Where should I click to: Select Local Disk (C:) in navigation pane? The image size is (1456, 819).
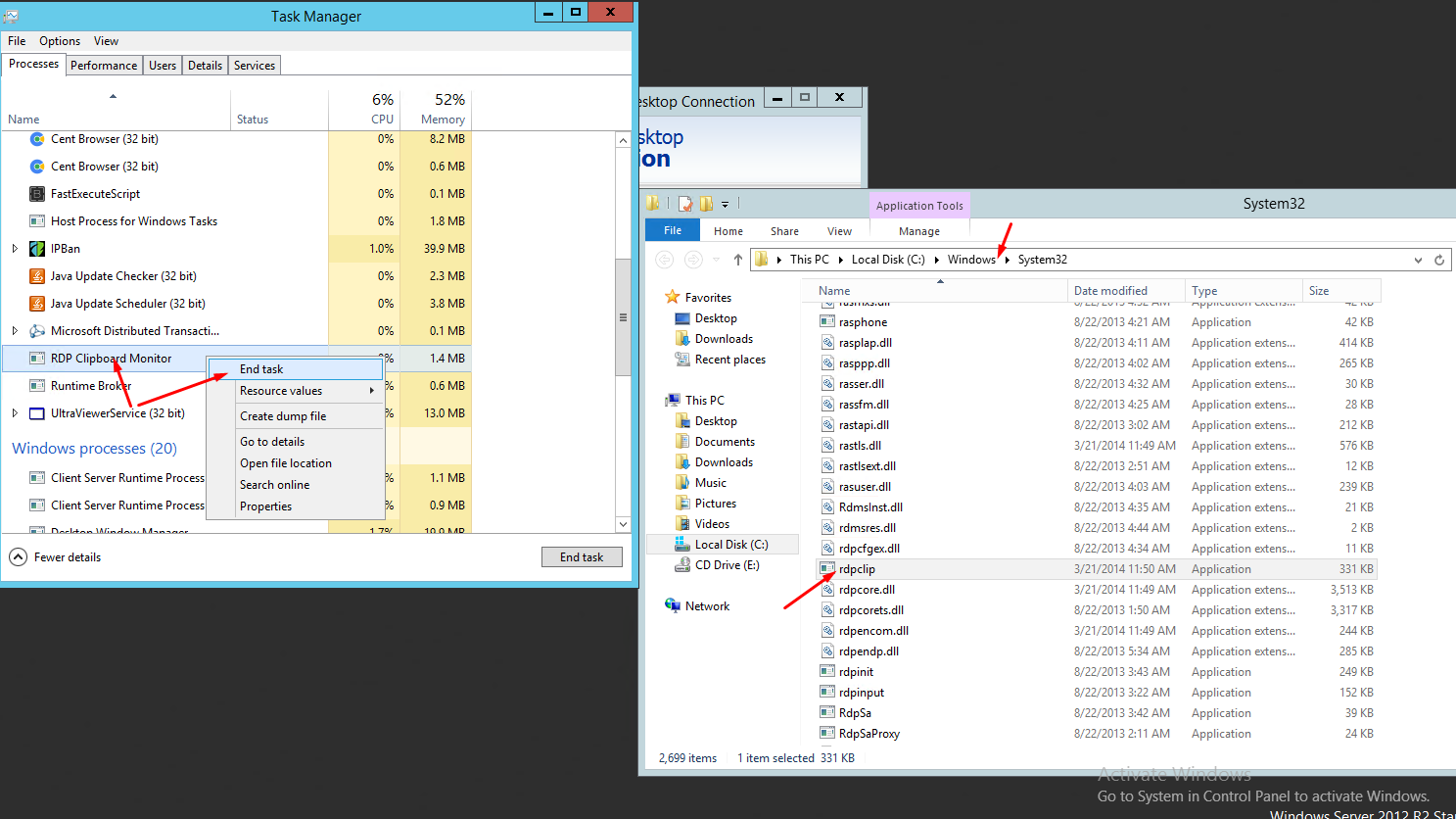click(x=723, y=545)
